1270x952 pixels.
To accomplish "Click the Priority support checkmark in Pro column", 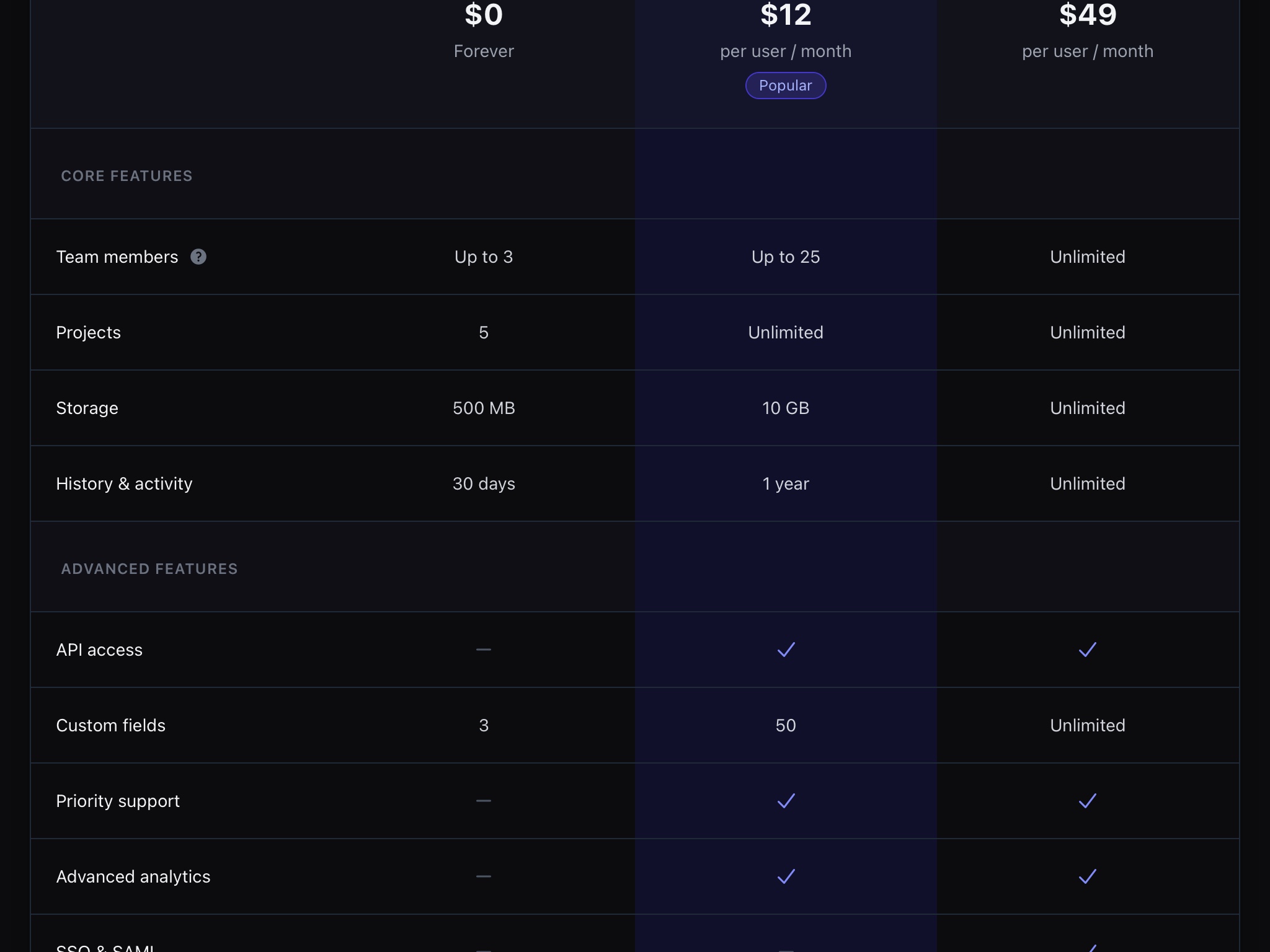I will coord(785,801).
